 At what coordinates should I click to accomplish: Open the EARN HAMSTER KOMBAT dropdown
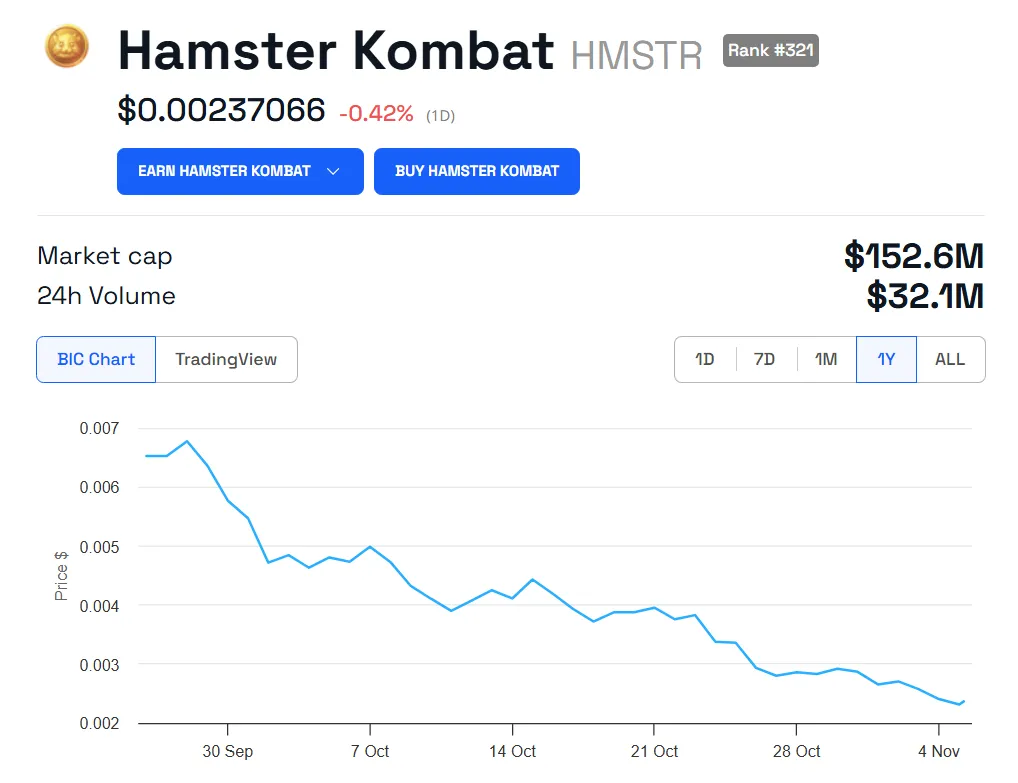pos(240,171)
